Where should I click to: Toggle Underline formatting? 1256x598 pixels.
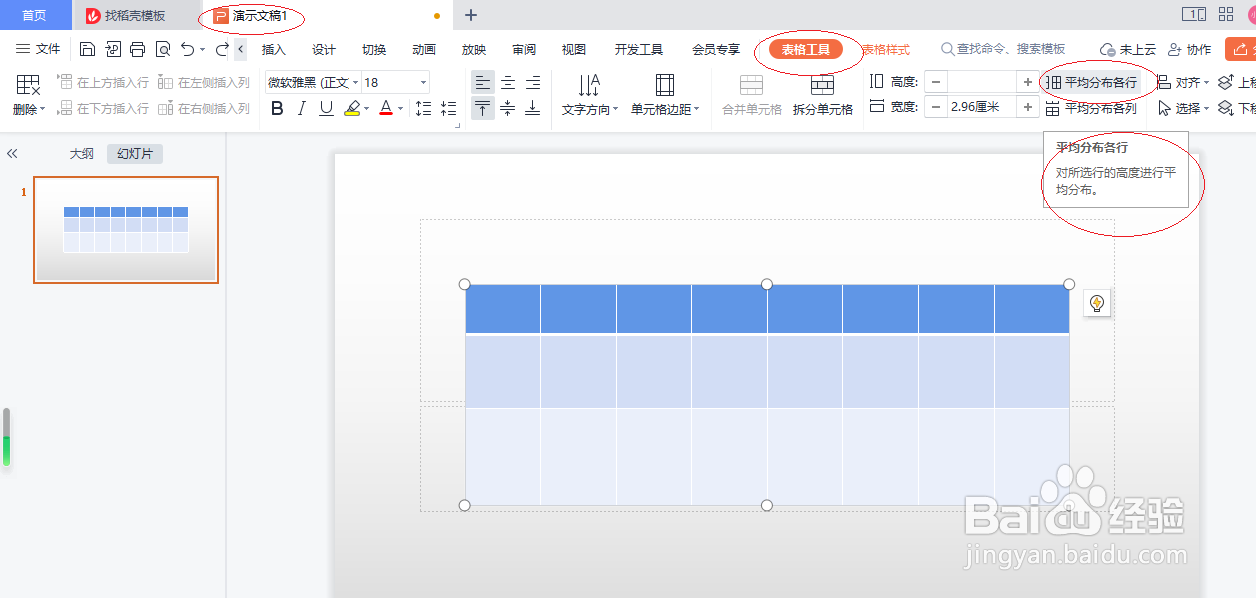(x=326, y=108)
